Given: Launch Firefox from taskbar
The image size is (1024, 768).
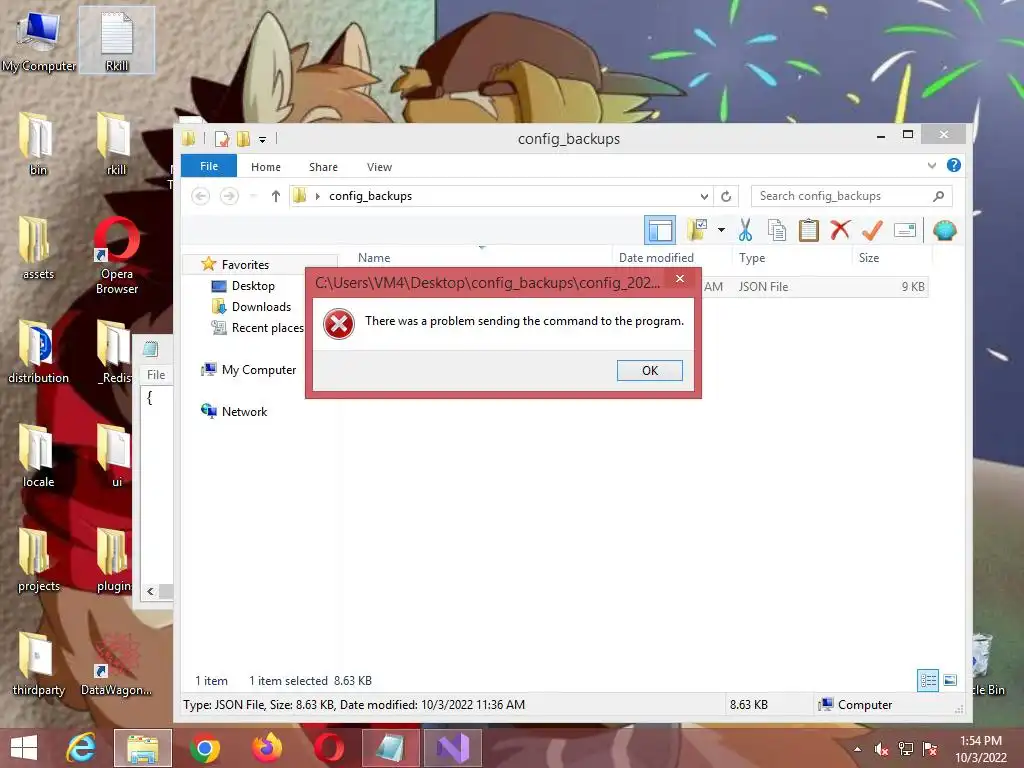Looking at the screenshot, I should pos(266,748).
